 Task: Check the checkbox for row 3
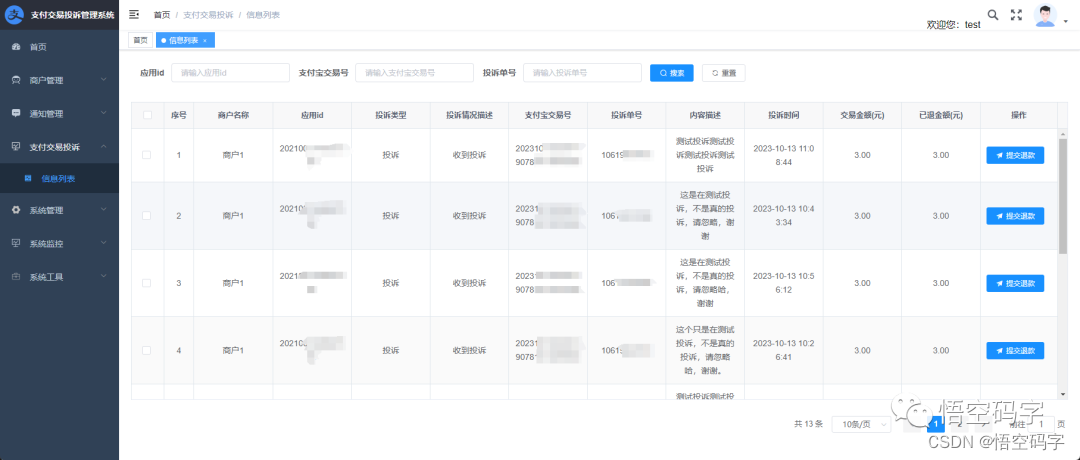[x=146, y=283]
